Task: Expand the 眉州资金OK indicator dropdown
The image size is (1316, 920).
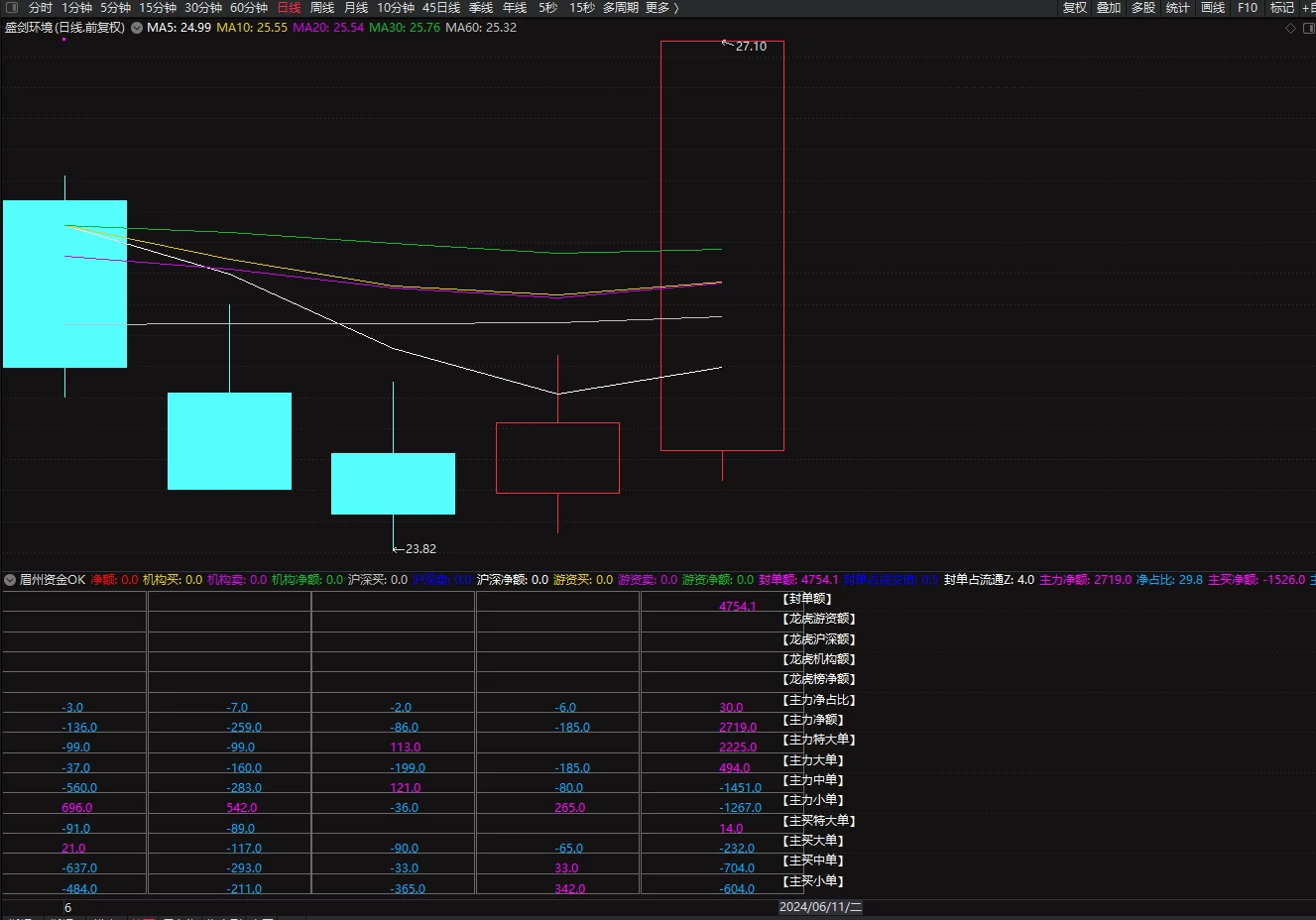Action: pyautogui.click(x=10, y=580)
